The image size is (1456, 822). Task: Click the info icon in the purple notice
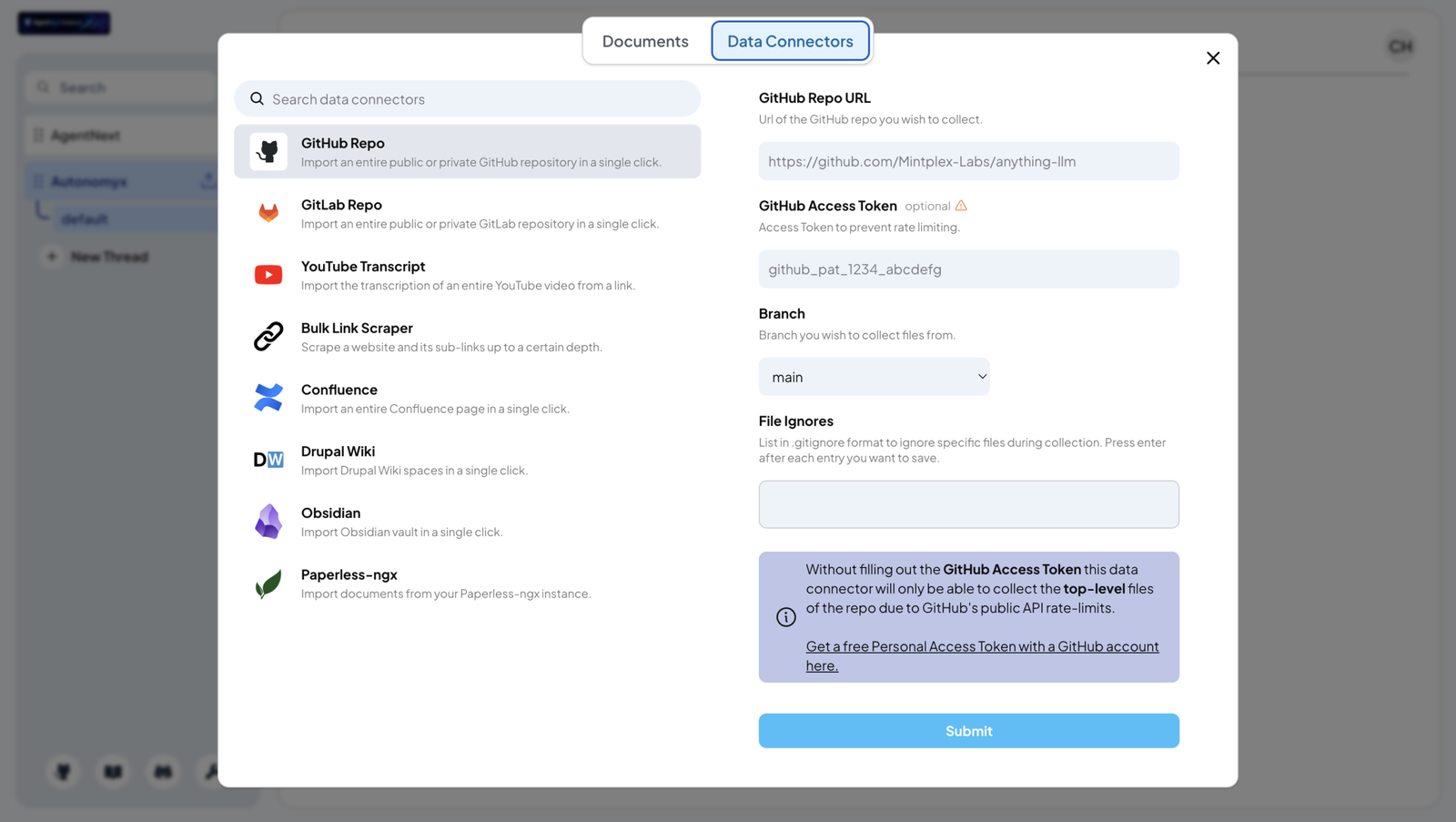pyautogui.click(x=785, y=616)
